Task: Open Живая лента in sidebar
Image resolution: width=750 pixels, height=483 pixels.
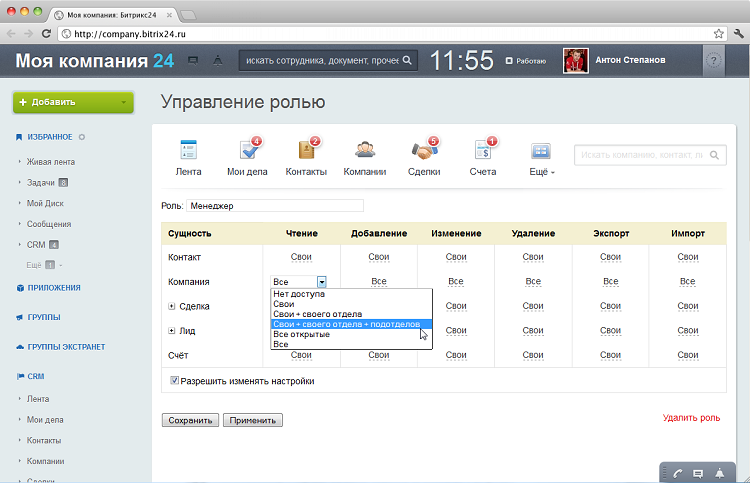Action: [x=51, y=162]
